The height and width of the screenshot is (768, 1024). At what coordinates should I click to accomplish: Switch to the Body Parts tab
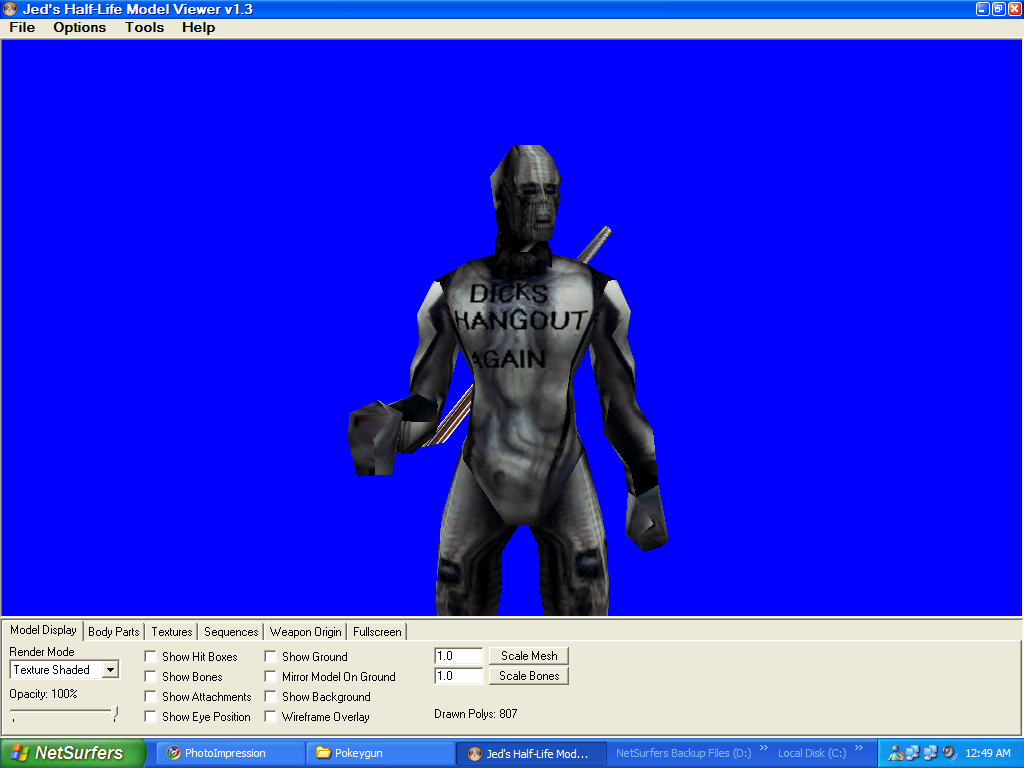click(x=114, y=632)
